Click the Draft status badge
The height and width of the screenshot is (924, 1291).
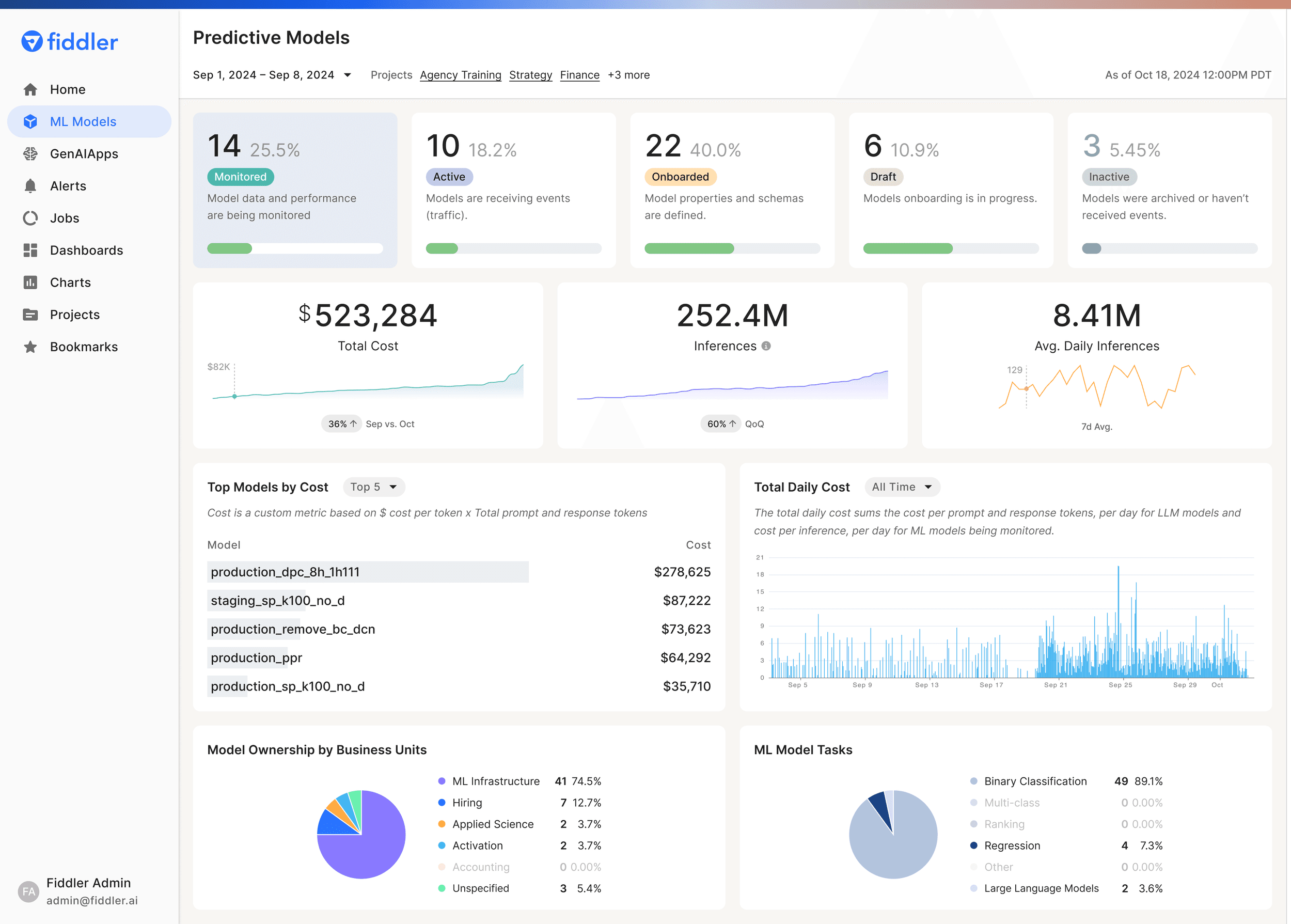point(883,177)
